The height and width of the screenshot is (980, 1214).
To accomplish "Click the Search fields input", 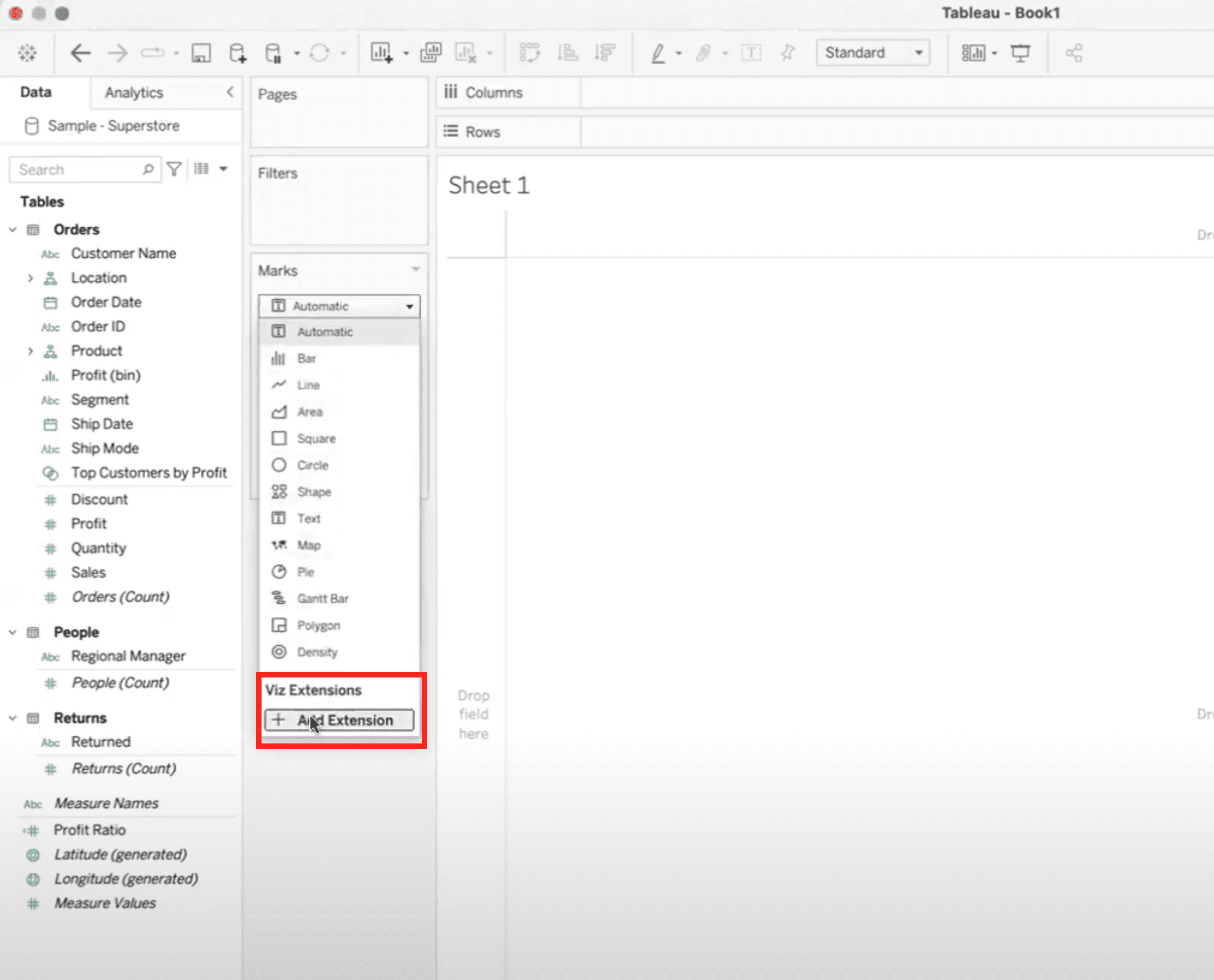I will 84,170.
